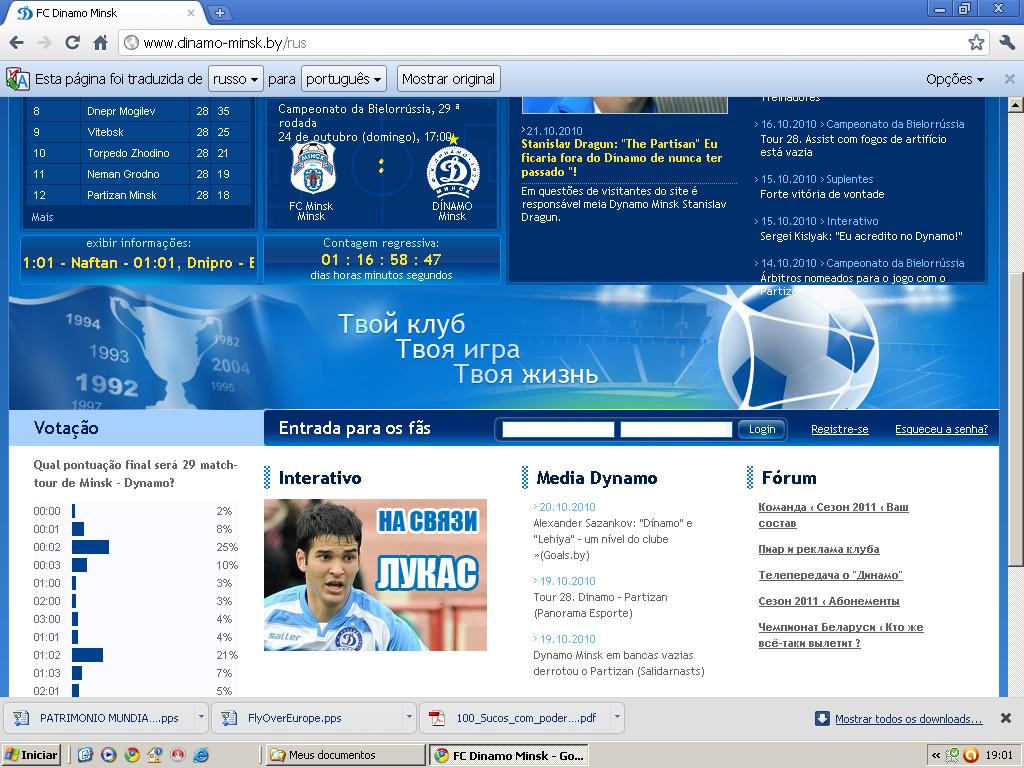This screenshot has width=1024, height=768.
Task: Click the 'Esqueceu a senha?' link
Action: point(941,429)
